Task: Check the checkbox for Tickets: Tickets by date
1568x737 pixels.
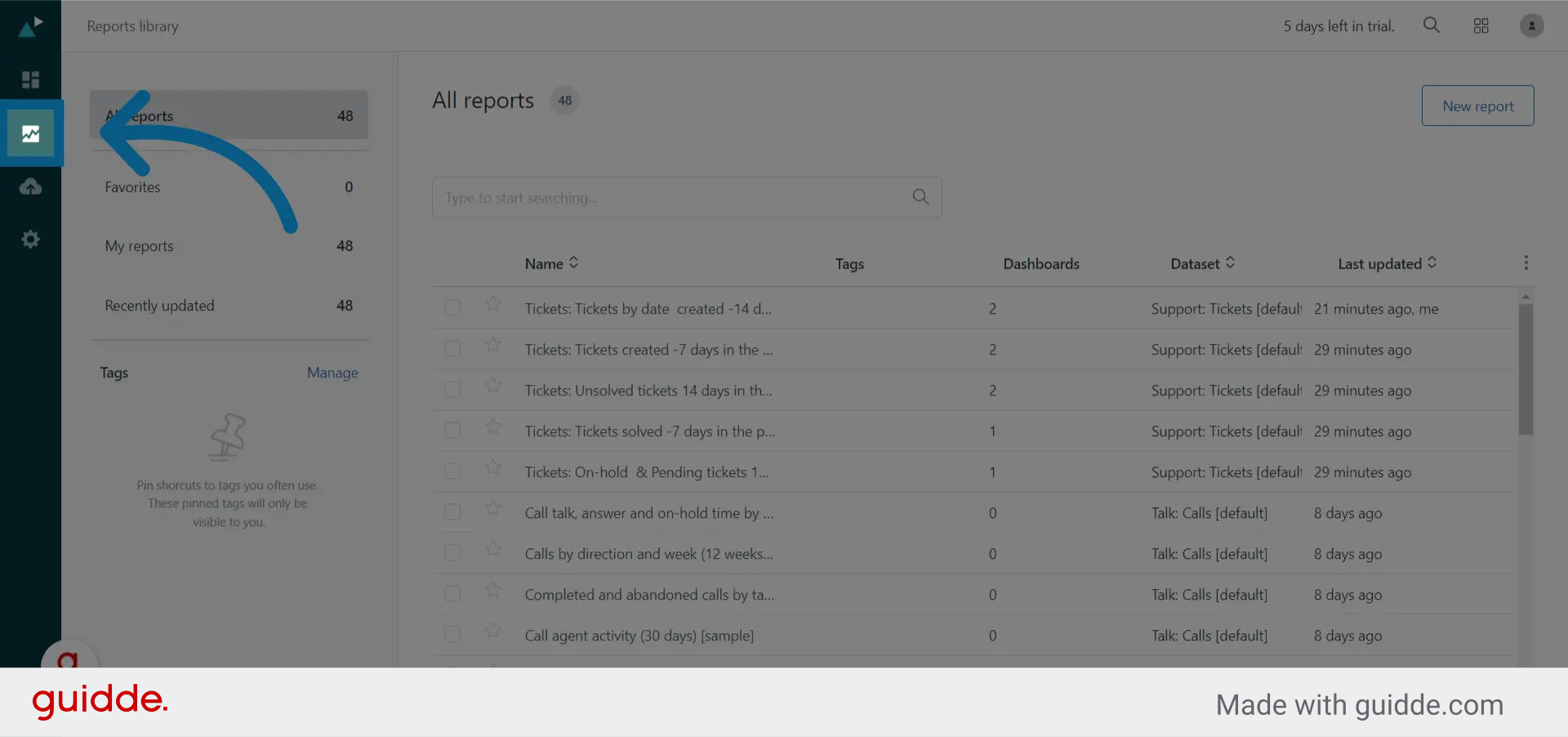Action: 452,308
